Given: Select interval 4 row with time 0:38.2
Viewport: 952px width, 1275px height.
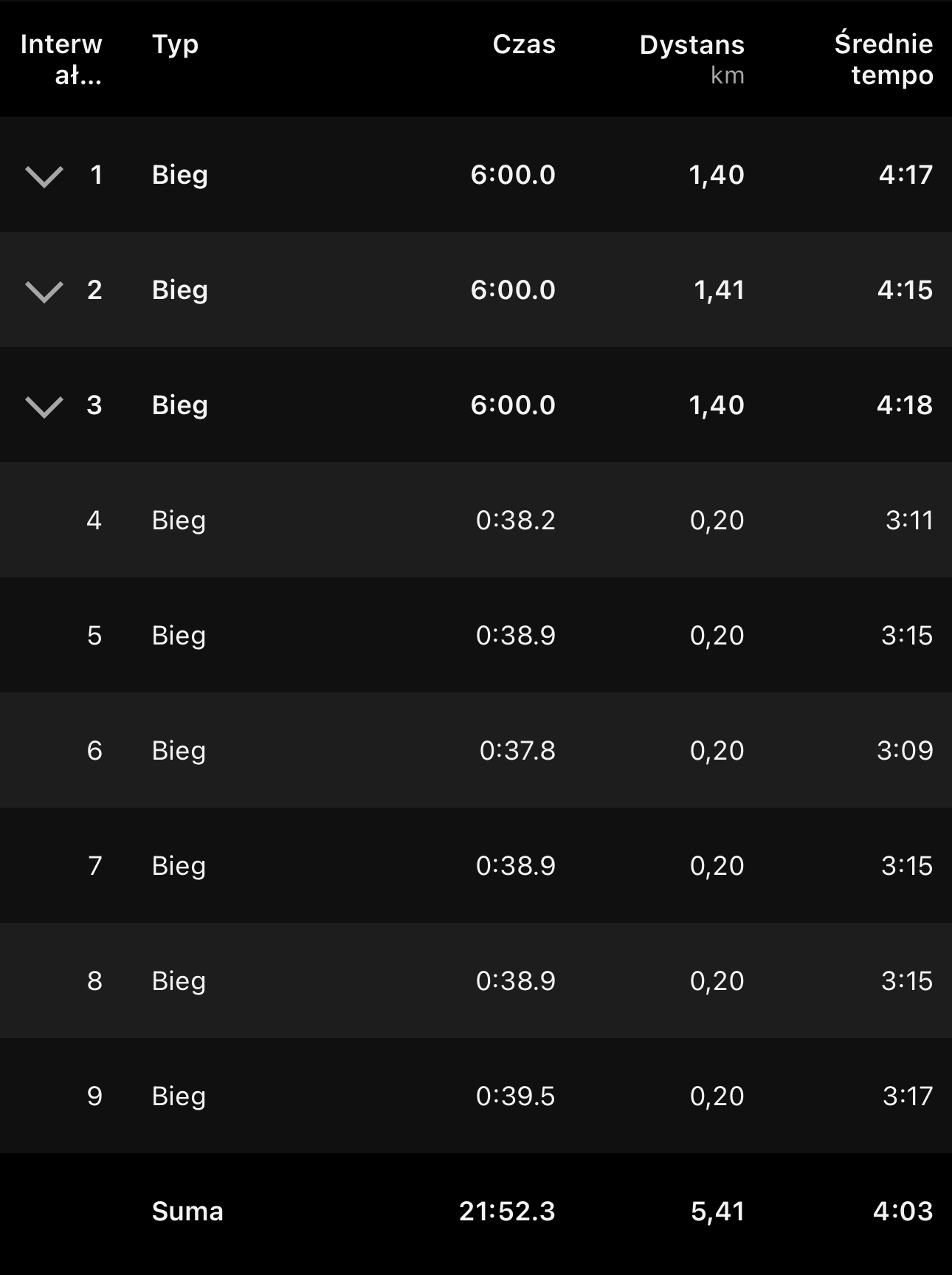Looking at the screenshot, I should click(515, 520).
